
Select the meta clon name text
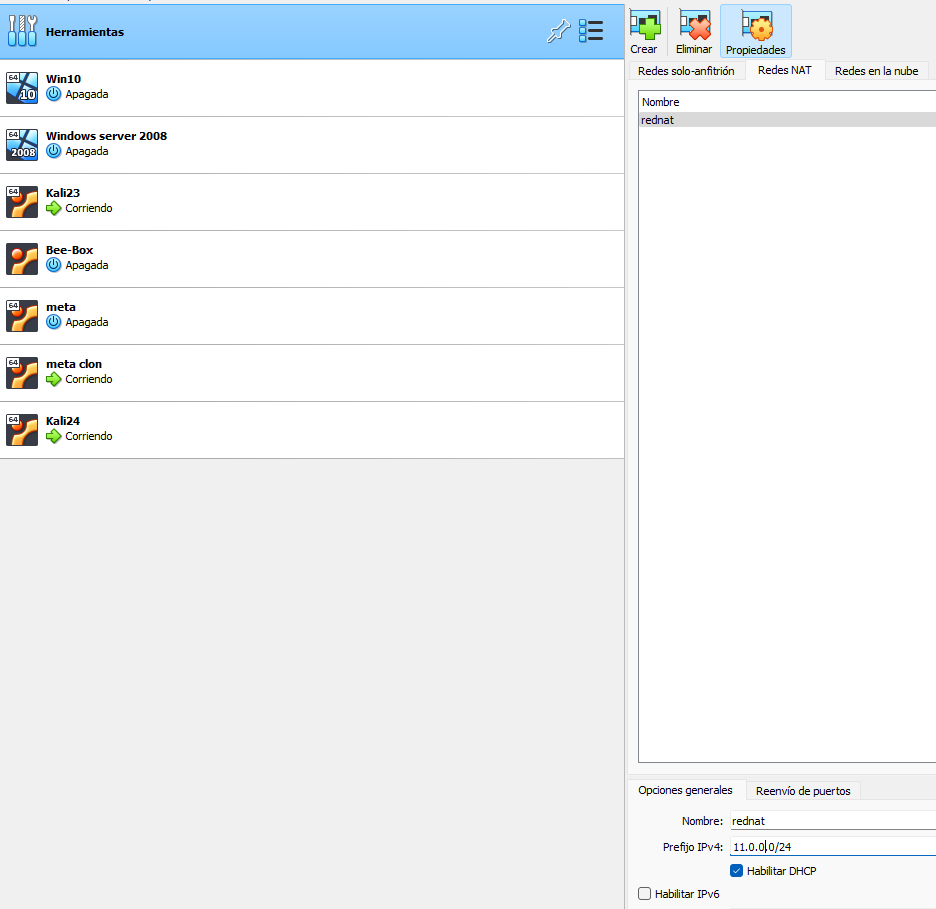click(74, 364)
